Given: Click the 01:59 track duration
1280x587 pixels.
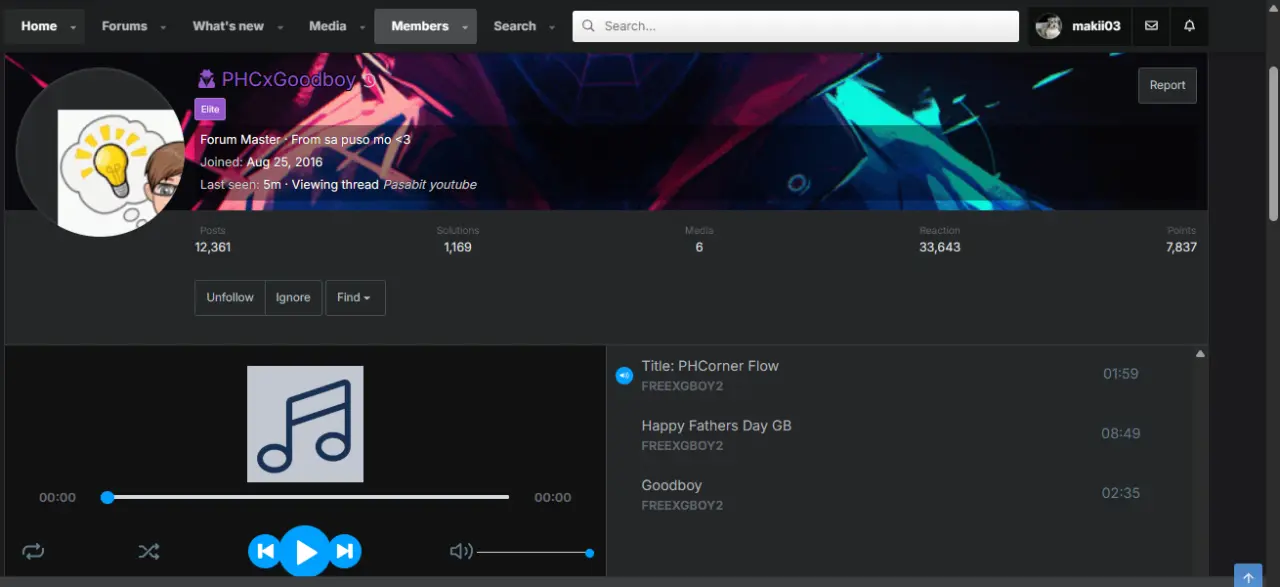Looking at the screenshot, I should tap(1121, 374).
